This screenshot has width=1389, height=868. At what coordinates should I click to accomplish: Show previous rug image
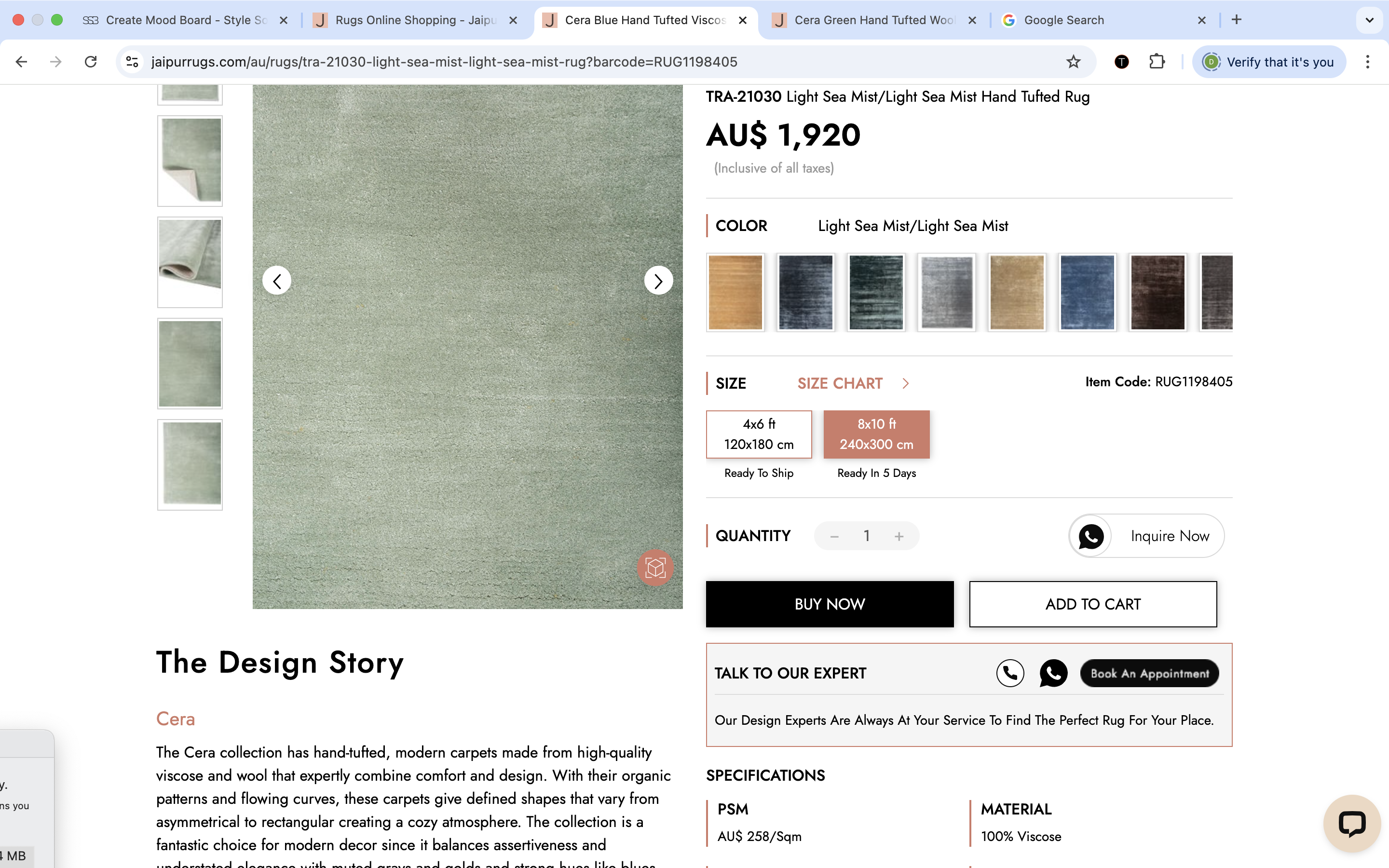coord(277,281)
